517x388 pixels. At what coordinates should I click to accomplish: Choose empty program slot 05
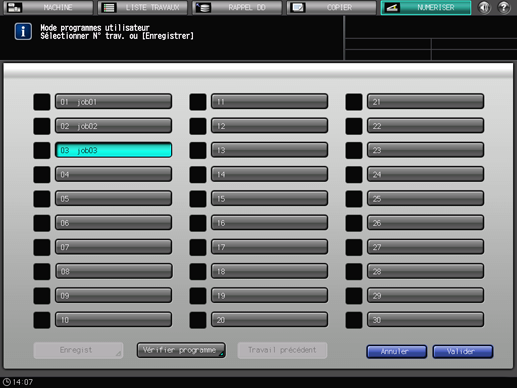[113, 199]
